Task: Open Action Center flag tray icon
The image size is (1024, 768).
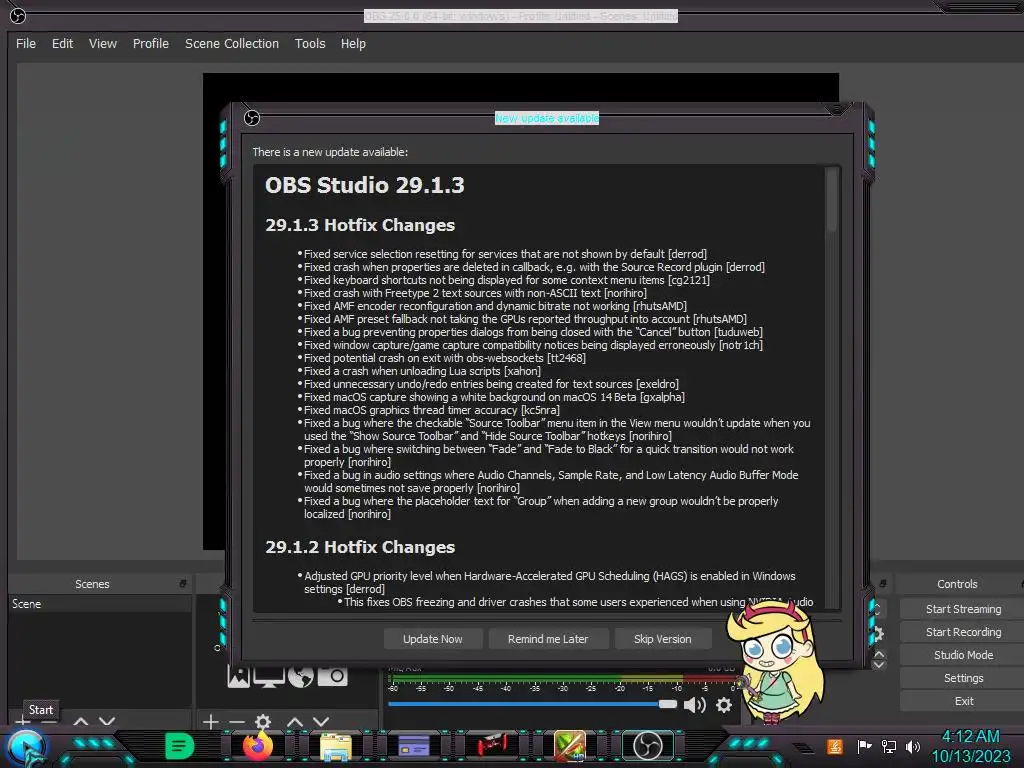Action: click(x=864, y=746)
